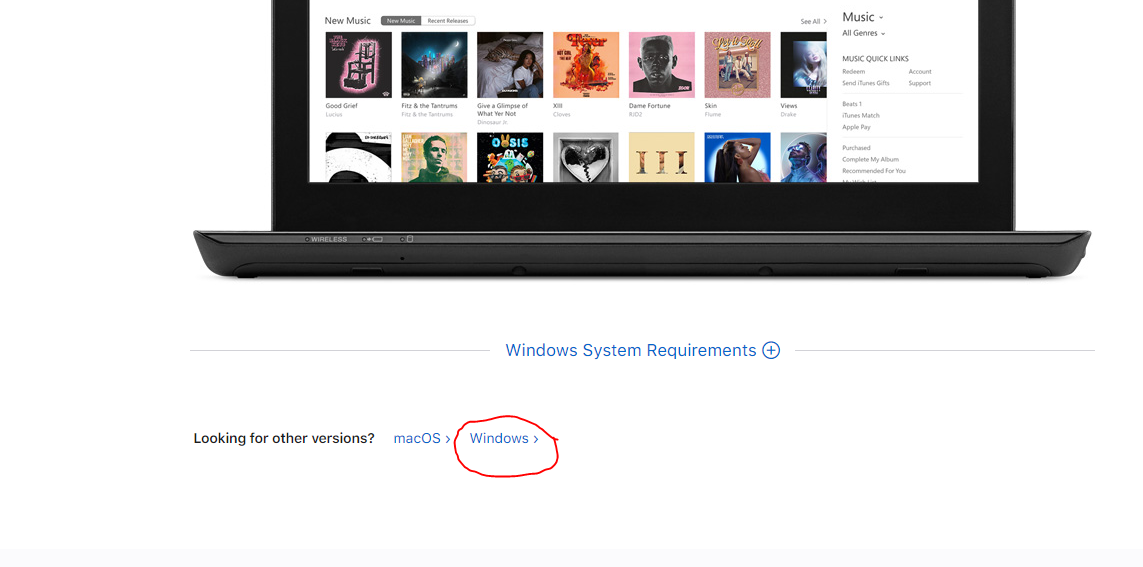The height and width of the screenshot is (567, 1143).
Task: Open the Send iTunes Gifts quick link
Action: [x=866, y=83]
